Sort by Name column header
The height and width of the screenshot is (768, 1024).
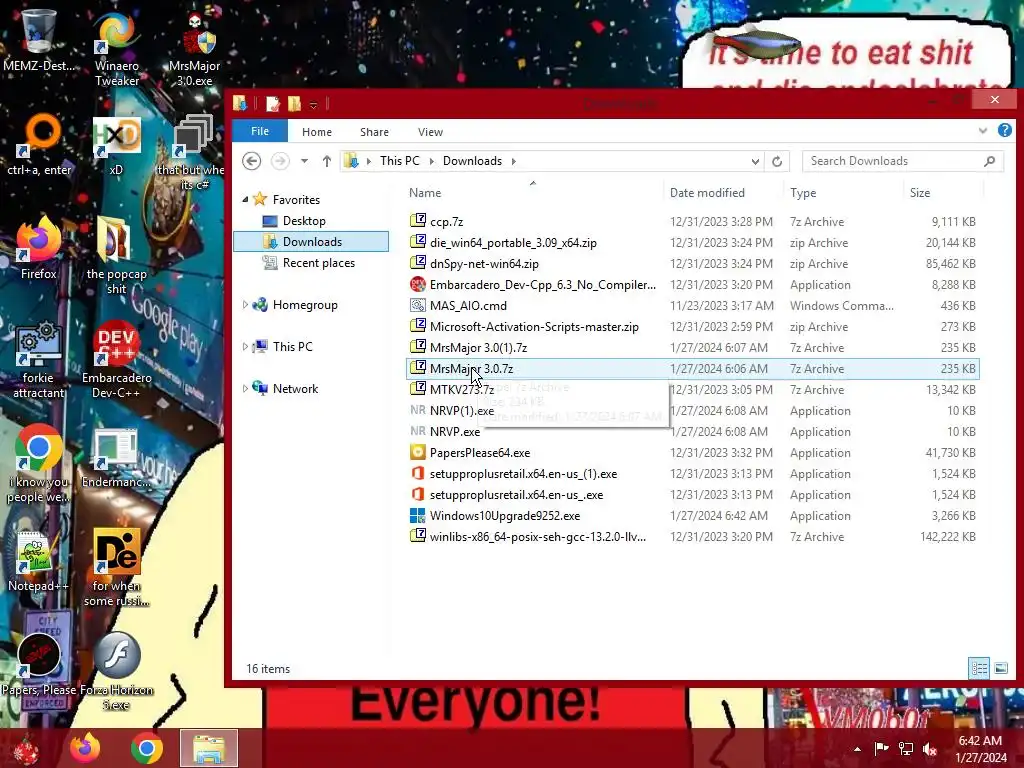coord(533,193)
